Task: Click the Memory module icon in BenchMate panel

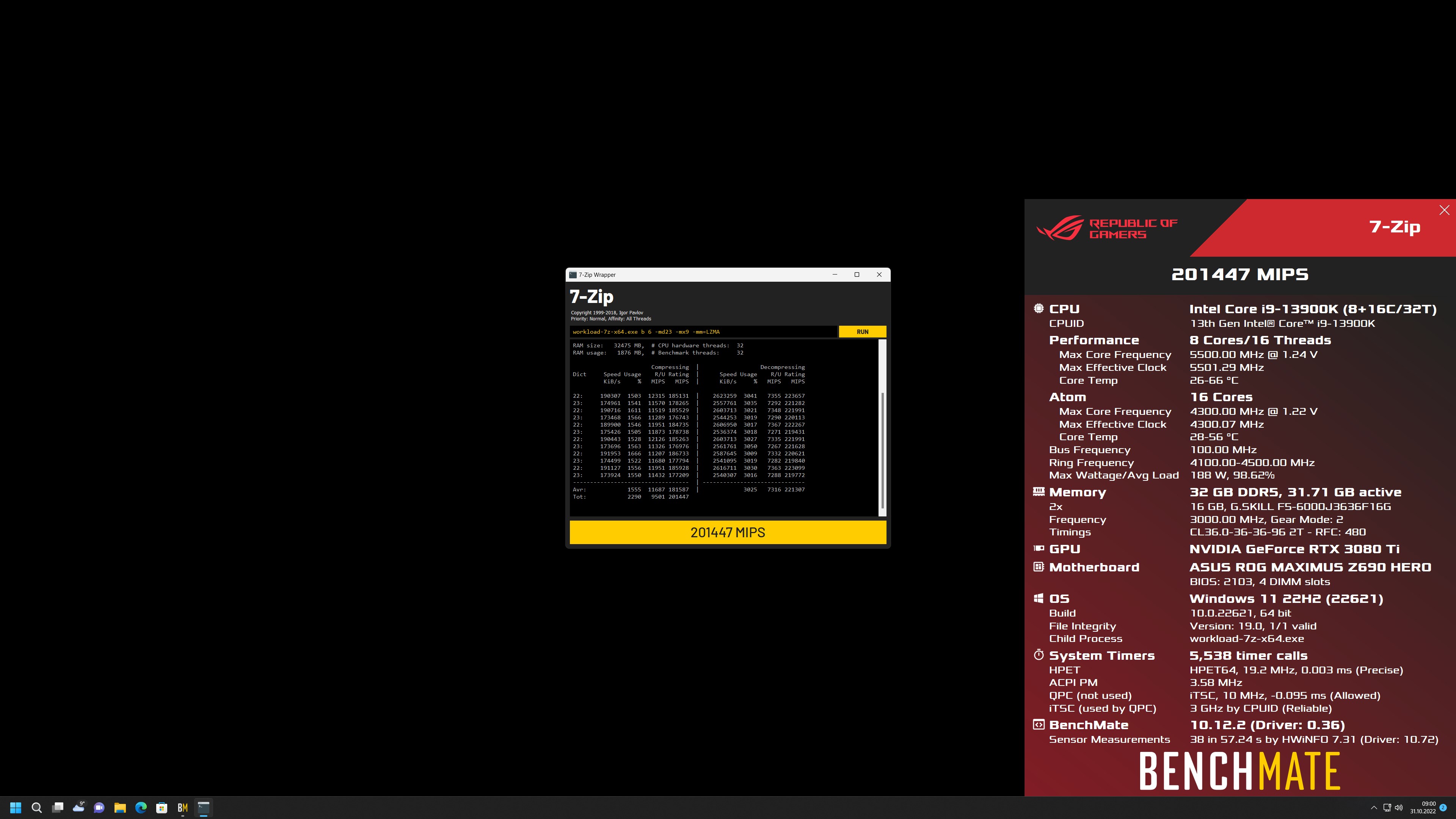Action: tap(1038, 492)
